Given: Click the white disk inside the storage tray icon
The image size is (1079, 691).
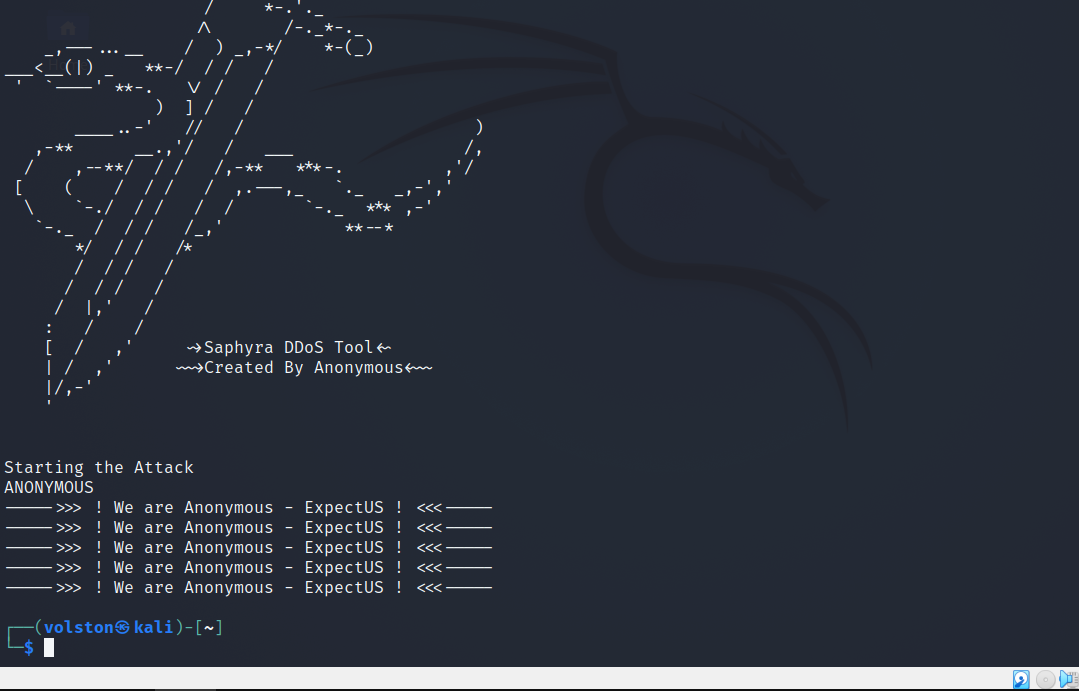Looking at the screenshot, I should (x=1019, y=676).
